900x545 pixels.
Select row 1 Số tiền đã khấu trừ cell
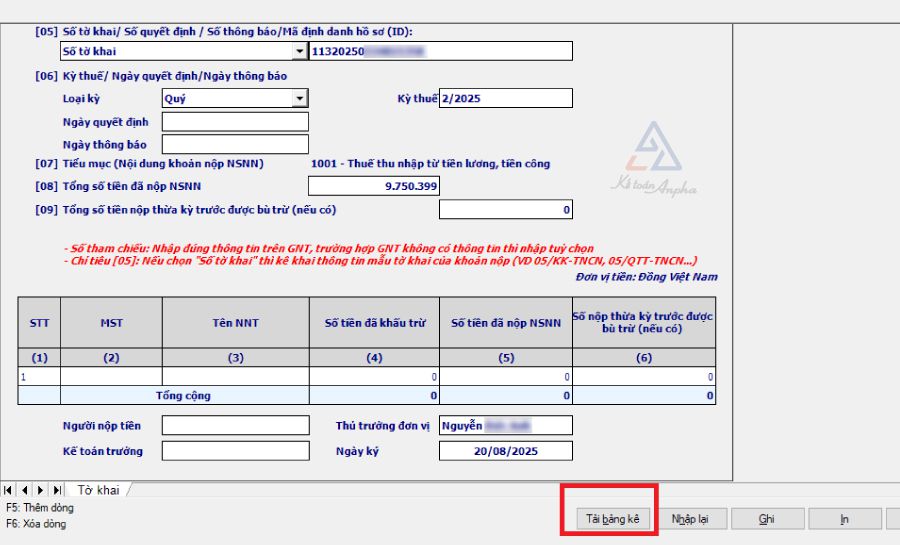[x=374, y=377]
